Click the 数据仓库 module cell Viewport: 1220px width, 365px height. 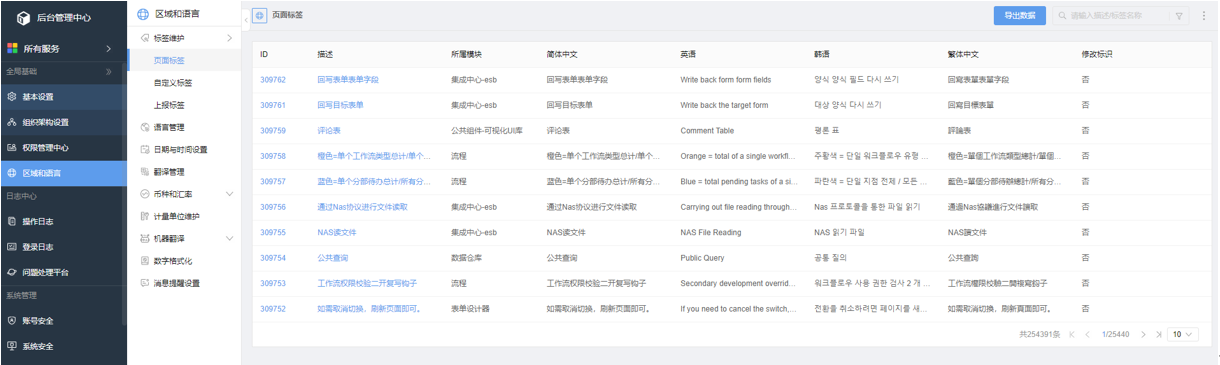click(466, 257)
